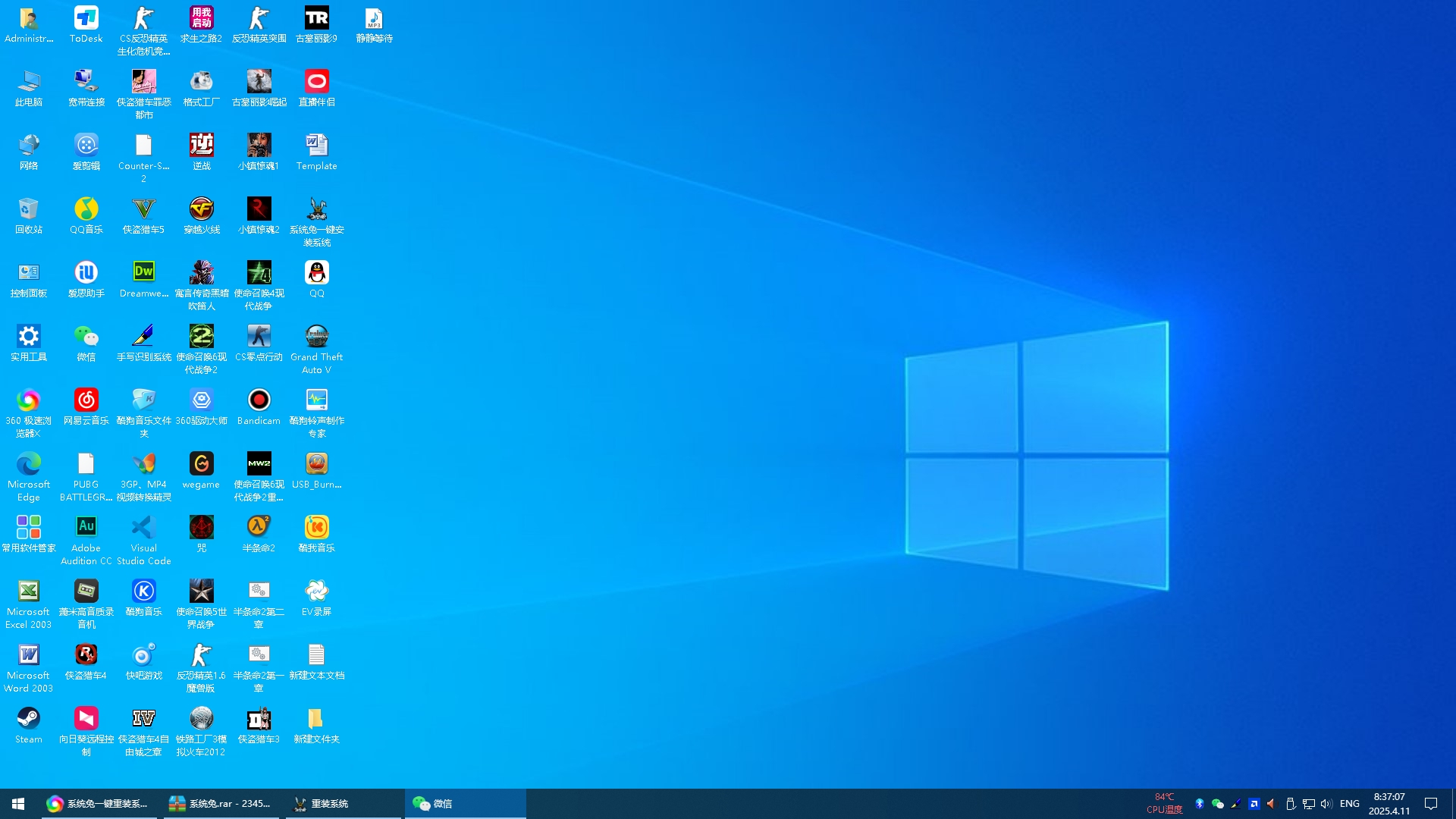Click the Grand Theft Auto V icon
The image size is (1456, 819).
coord(316,337)
